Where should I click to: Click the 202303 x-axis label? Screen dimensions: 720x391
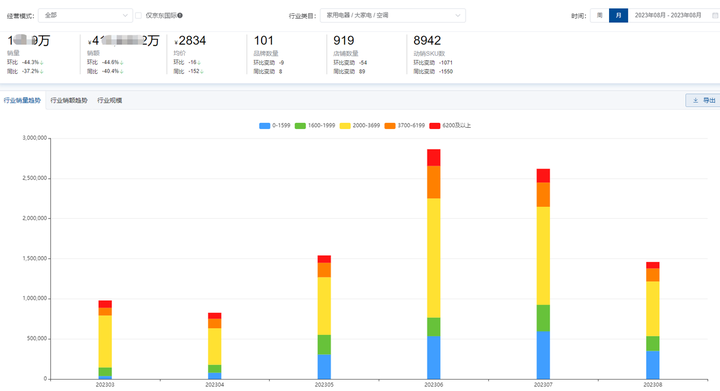click(x=105, y=385)
